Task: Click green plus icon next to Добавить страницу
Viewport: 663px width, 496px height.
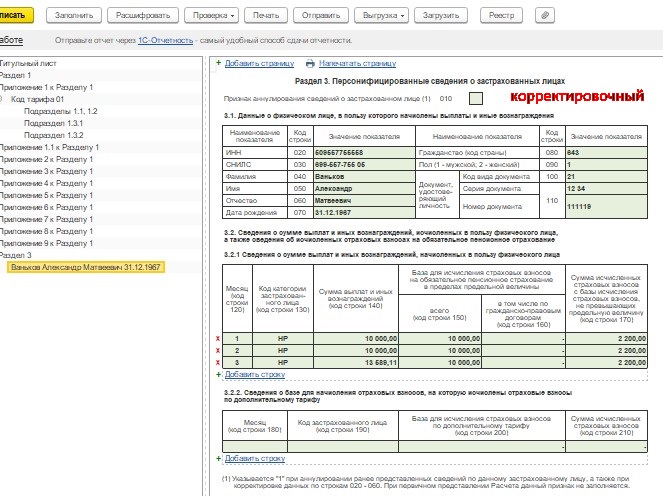Action: (x=219, y=63)
